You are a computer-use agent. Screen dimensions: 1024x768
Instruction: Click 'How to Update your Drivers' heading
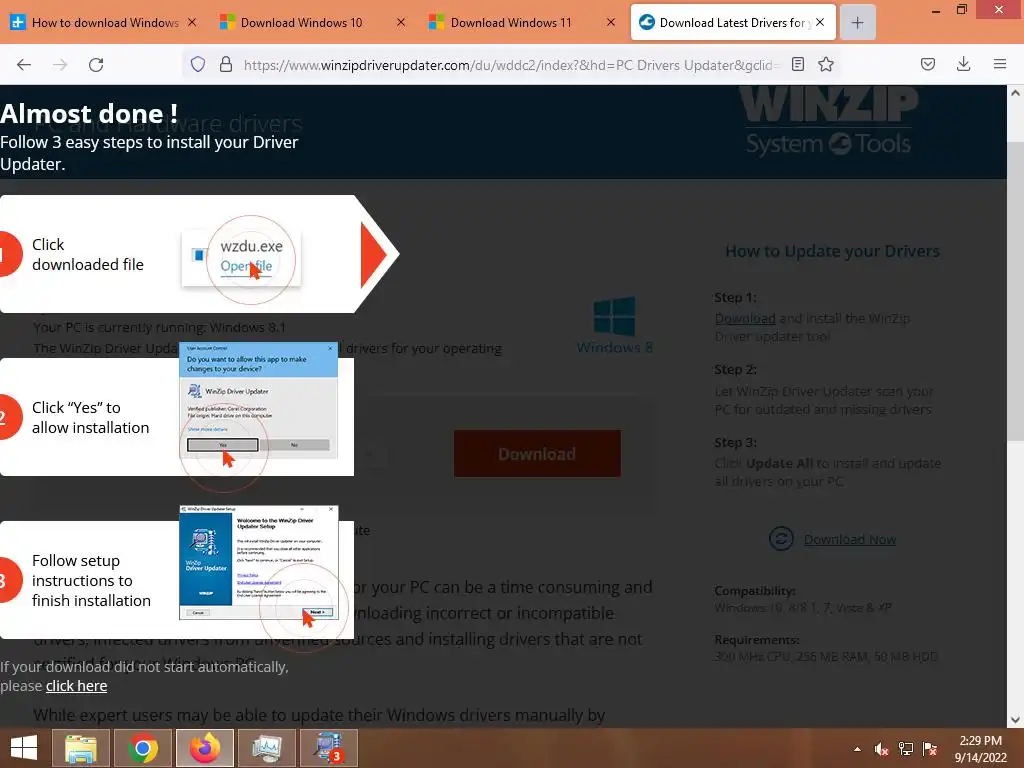click(x=832, y=251)
